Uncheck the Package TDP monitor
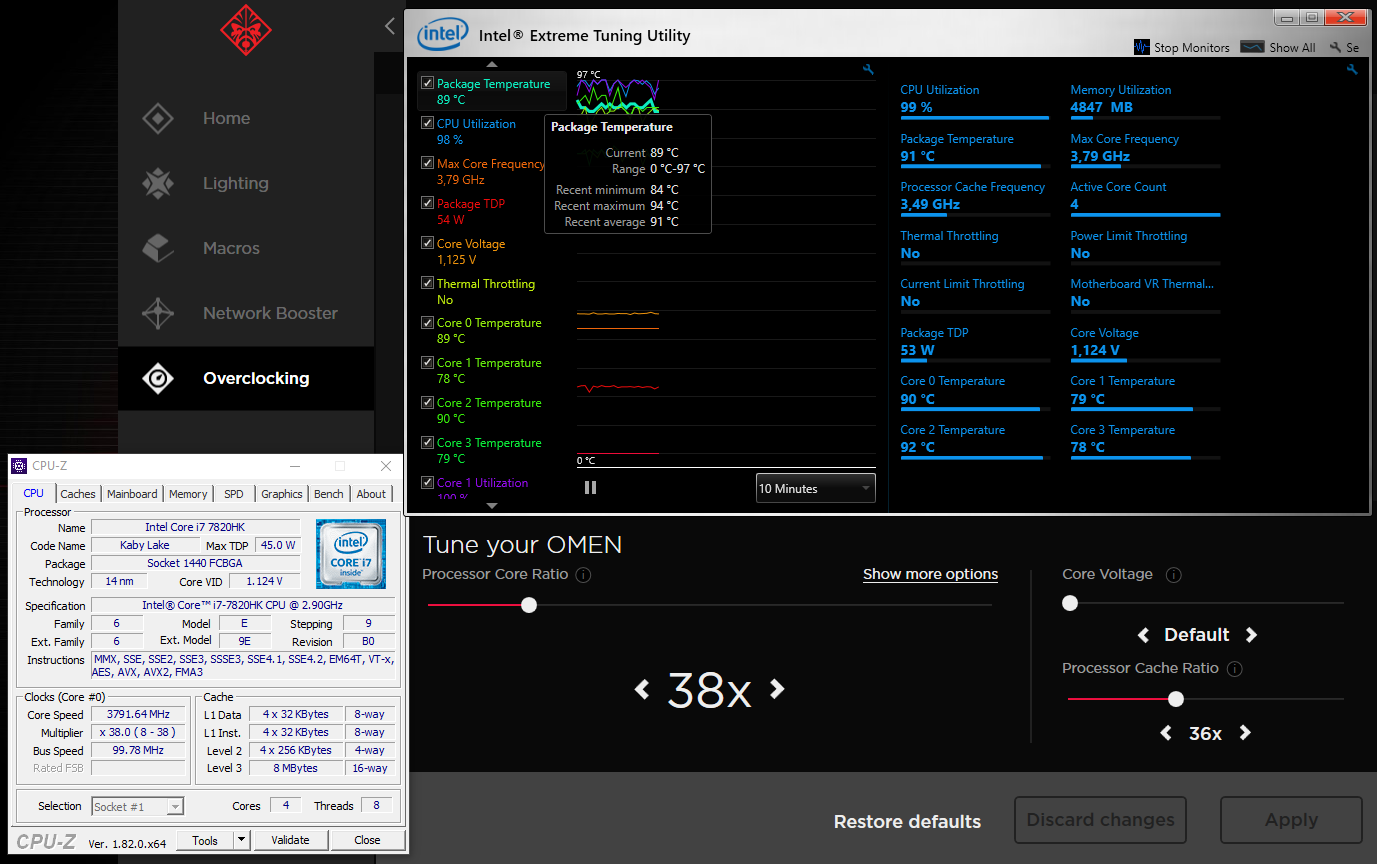This screenshot has width=1377, height=864. click(x=428, y=204)
